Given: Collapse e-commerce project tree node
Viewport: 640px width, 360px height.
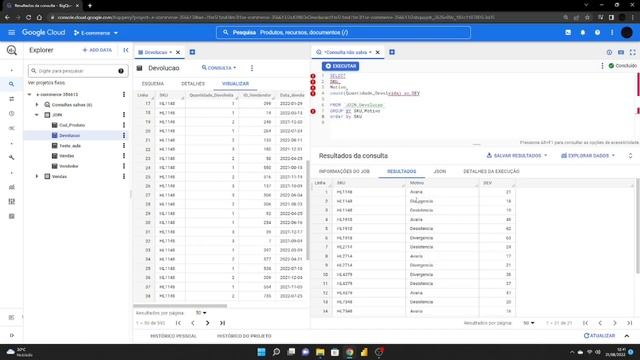Looking at the screenshot, I should coord(29,94).
